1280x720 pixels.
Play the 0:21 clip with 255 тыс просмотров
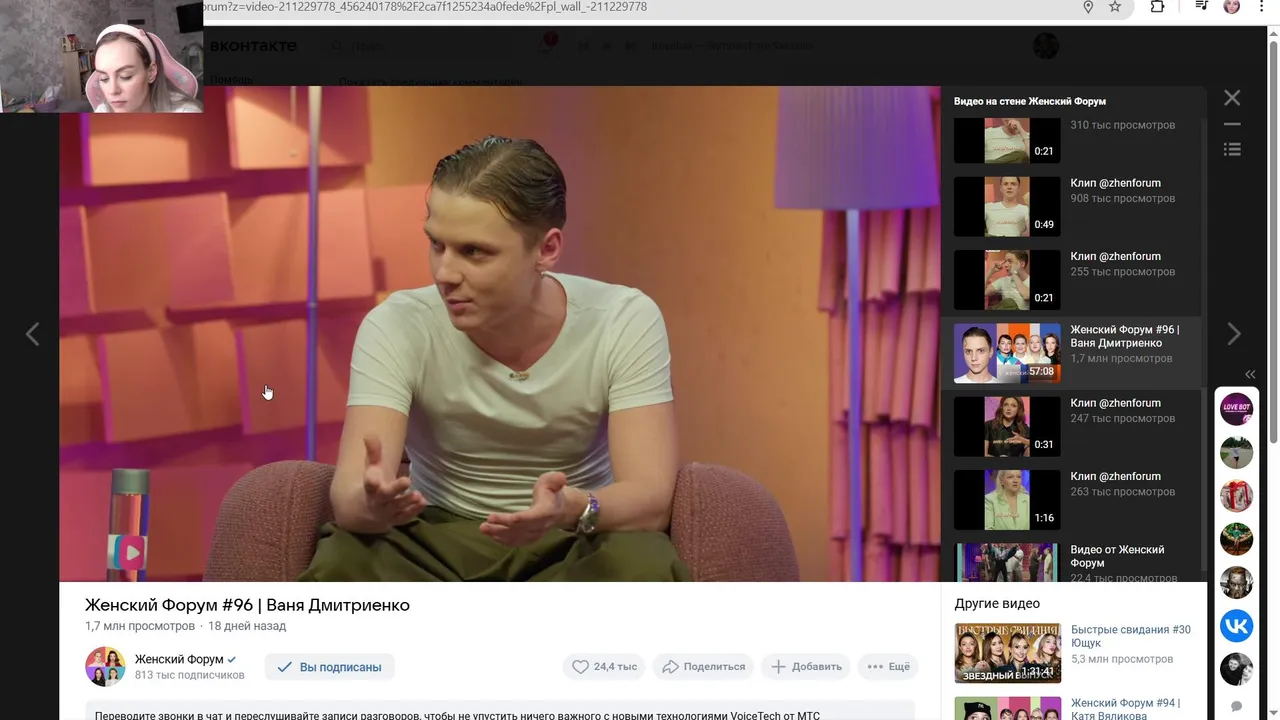pos(1007,280)
